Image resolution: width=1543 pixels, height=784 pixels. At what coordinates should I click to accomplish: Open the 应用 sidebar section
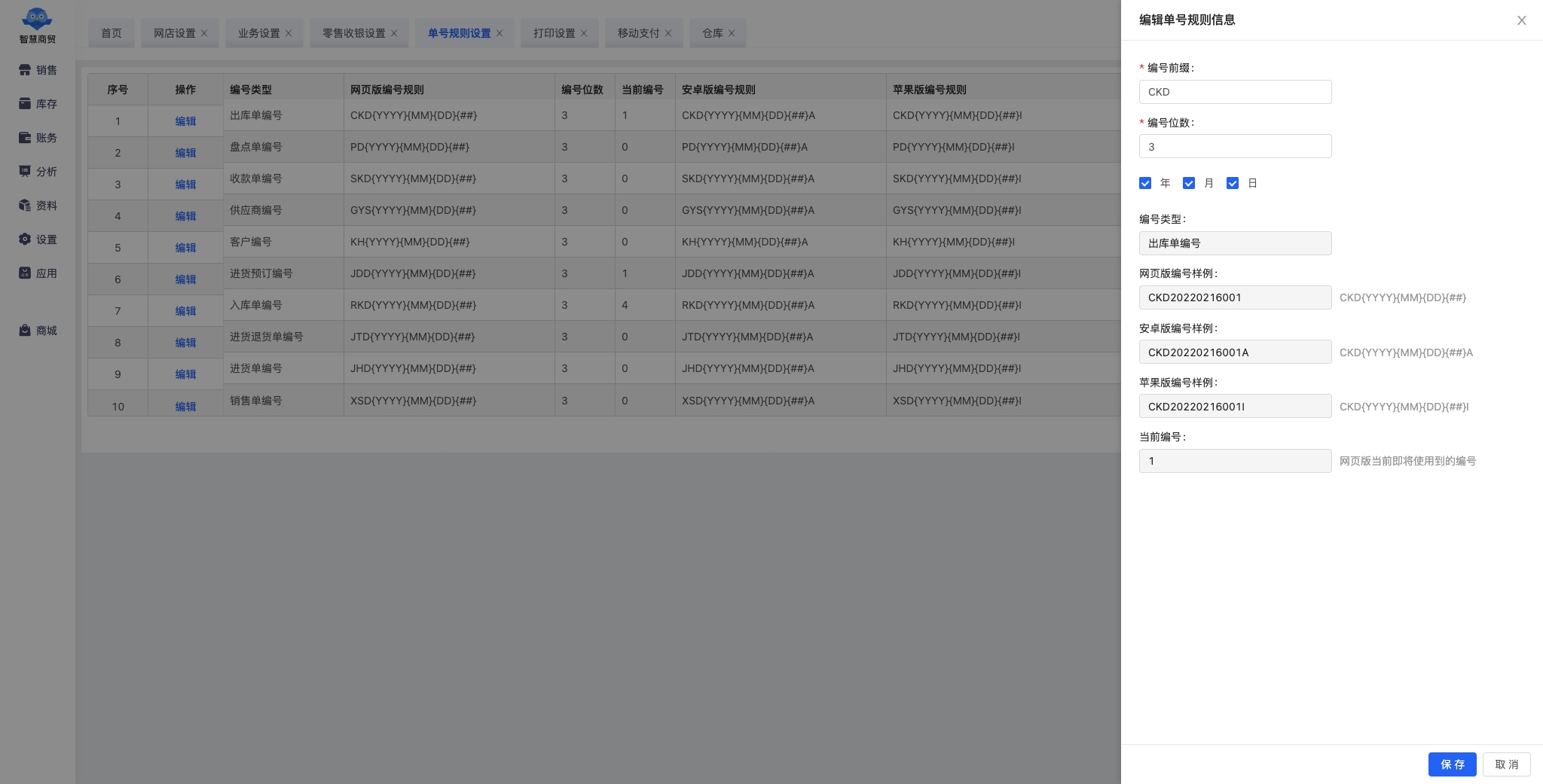[38, 273]
